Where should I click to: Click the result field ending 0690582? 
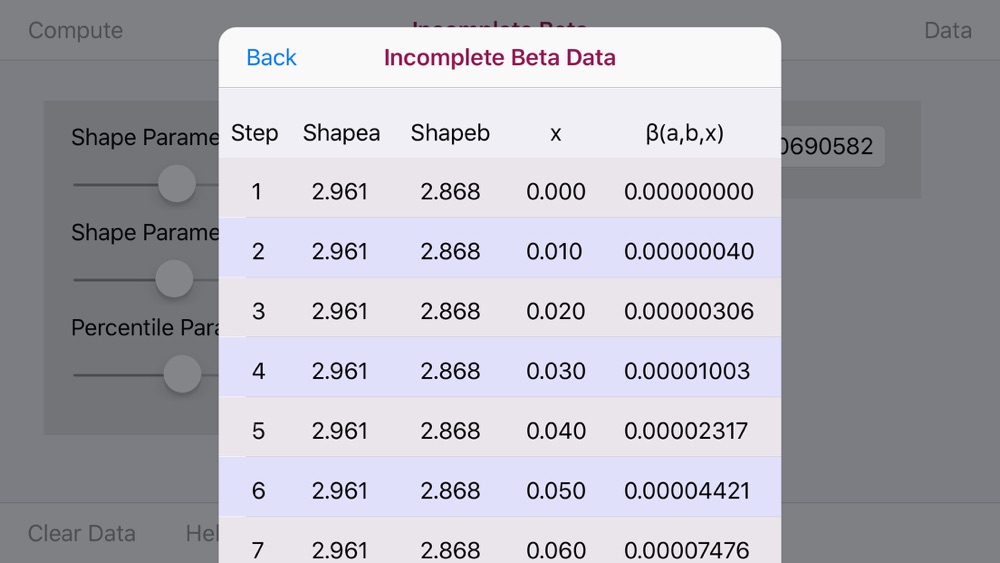[x=832, y=146]
